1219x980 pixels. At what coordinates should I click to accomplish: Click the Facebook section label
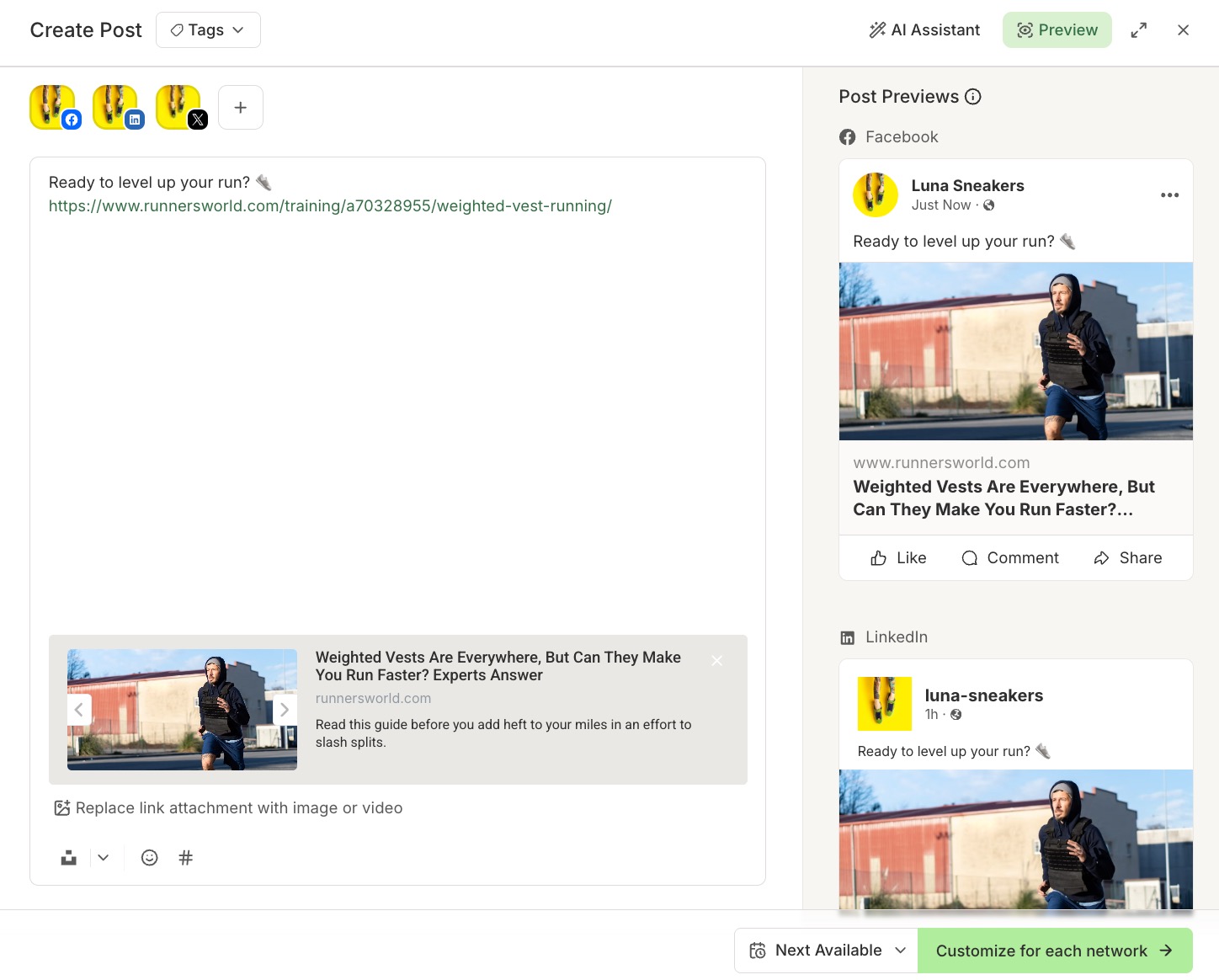click(902, 137)
